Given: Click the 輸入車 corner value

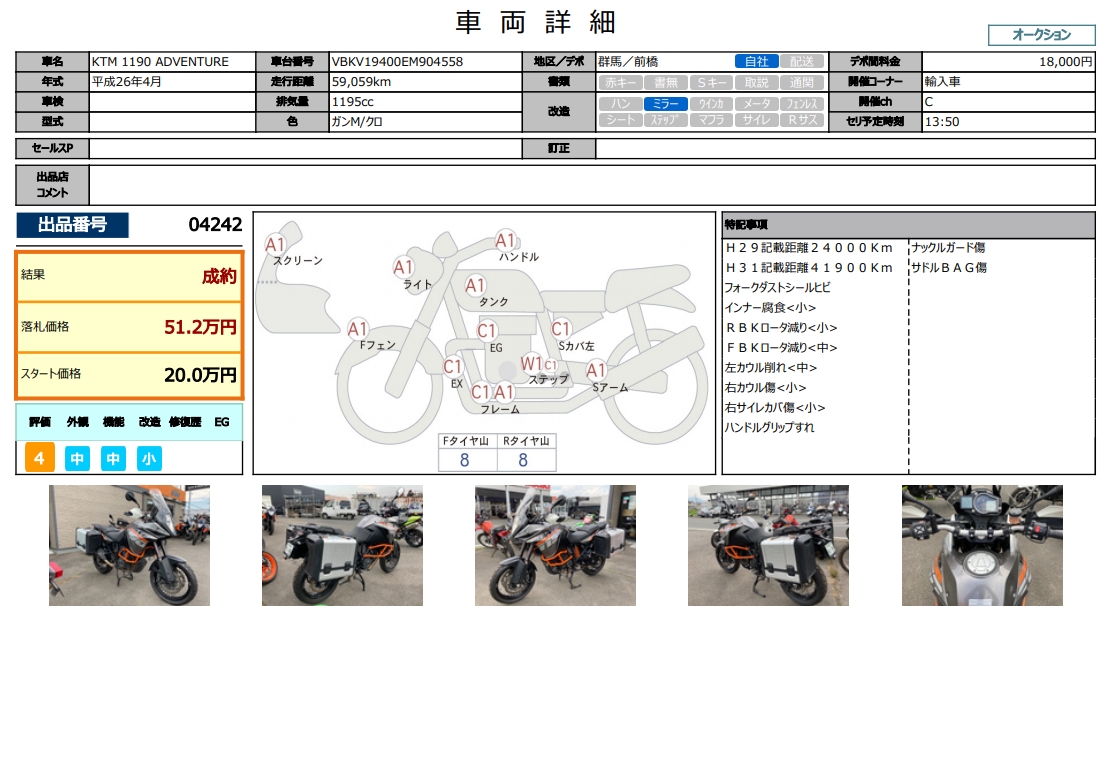Looking at the screenshot, I should (x=943, y=82).
